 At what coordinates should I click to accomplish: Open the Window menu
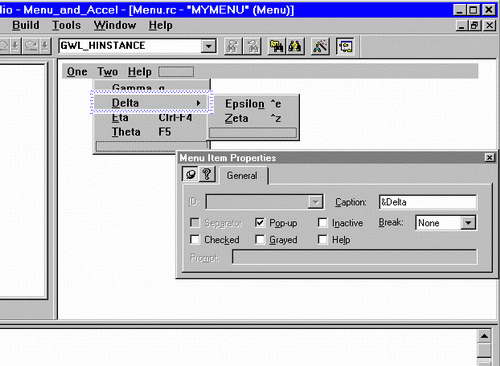115,25
